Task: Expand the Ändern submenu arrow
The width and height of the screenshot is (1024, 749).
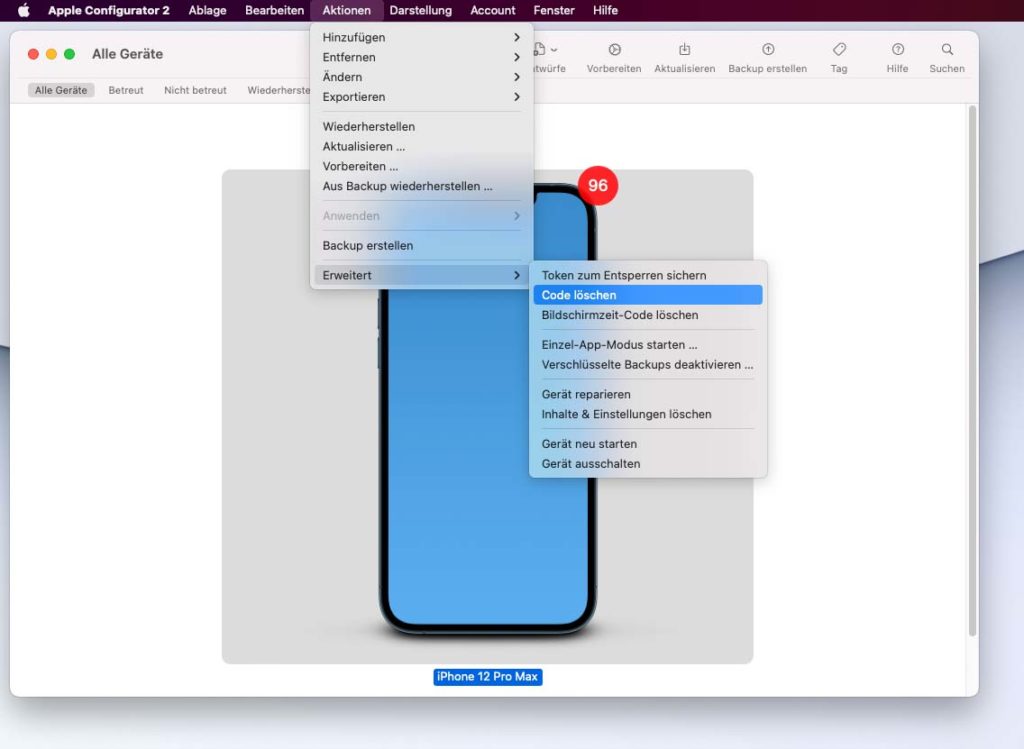Action: [517, 77]
